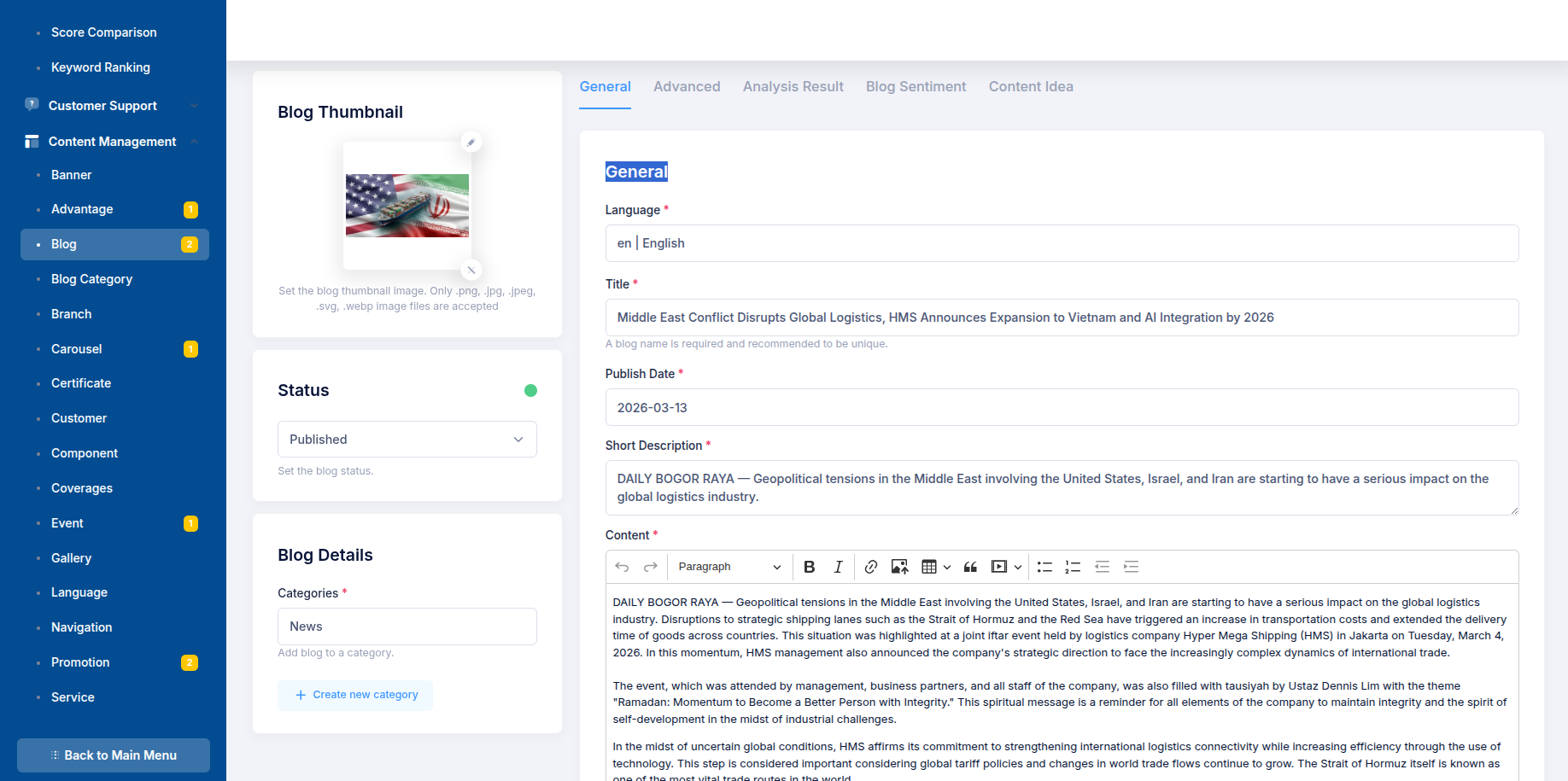Image resolution: width=1568 pixels, height=781 pixels.
Task: Collapse the Content Management menu chevron
Action: [194, 142]
